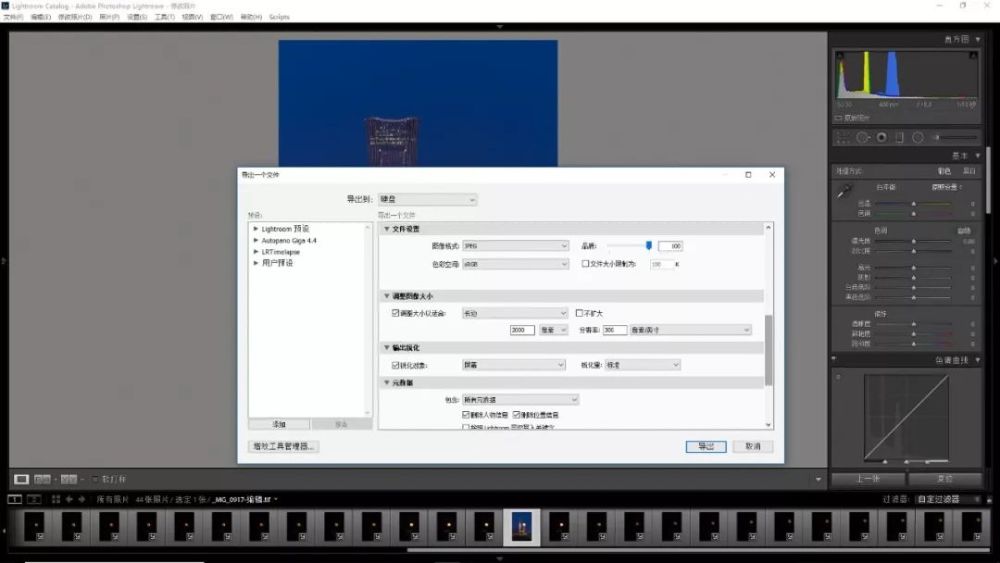Open the 增效工具管理器 plugin manager button
This screenshot has width=1000, height=563.
(x=283, y=446)
